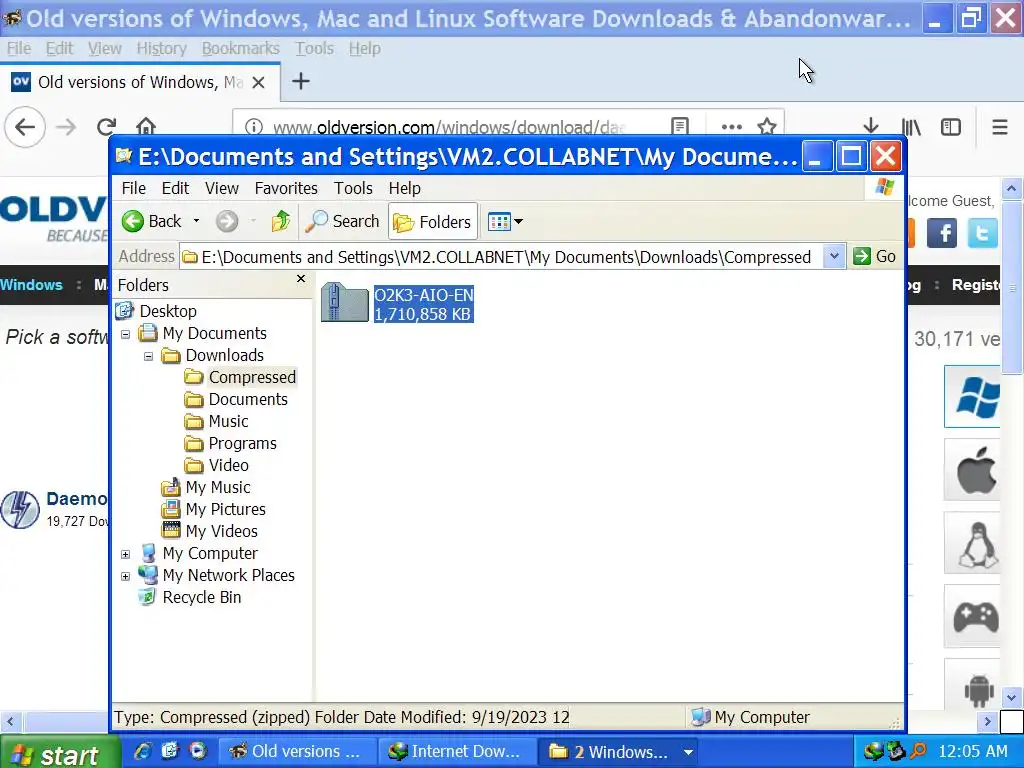Open Explorer's Edit menu
The width and height of the screenshot is (1024, 768).
coord(175,188)
